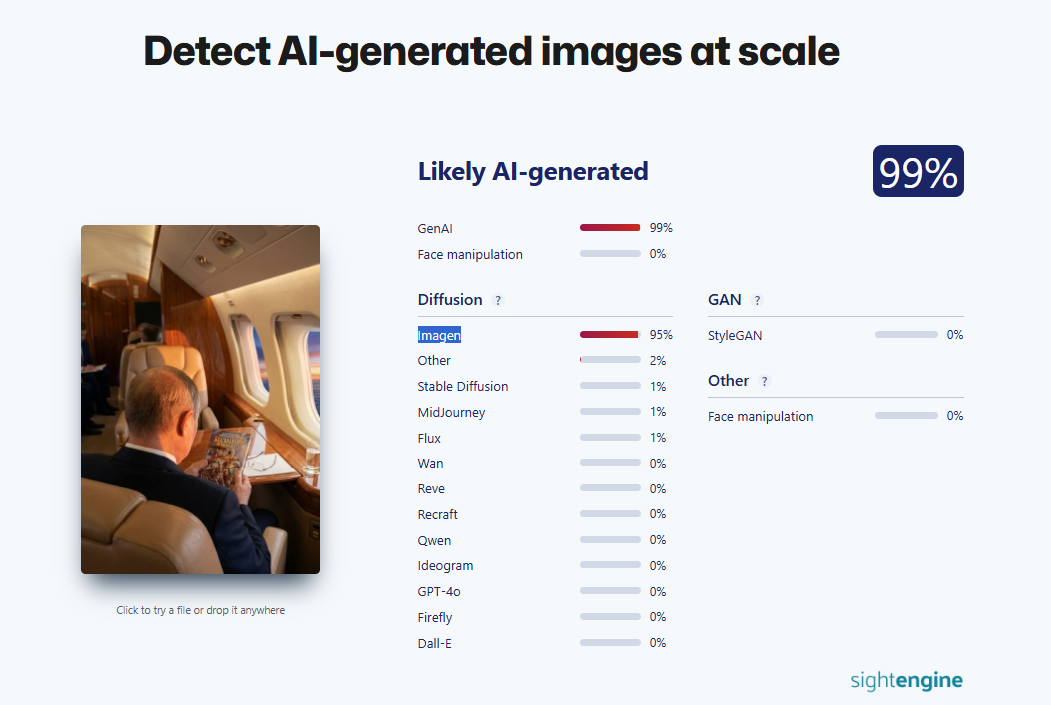This screenshot has height=705, width=1051.
Task: Click the 99% score badge
Action: [x=918, y=171]
